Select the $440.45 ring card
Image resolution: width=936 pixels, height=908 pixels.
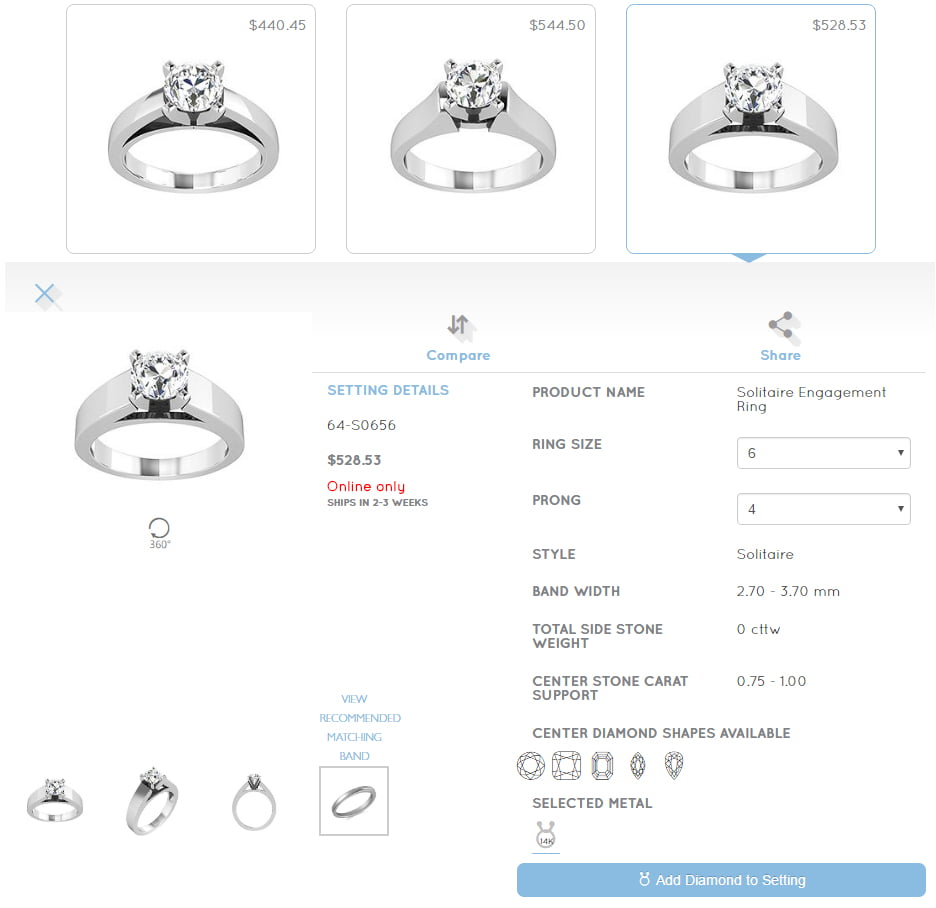[x=191, y=129]
